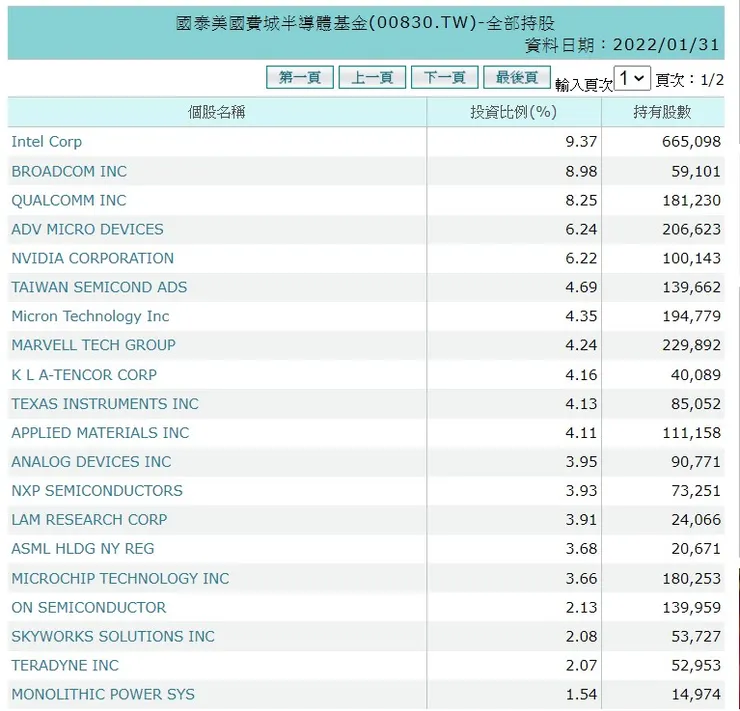Select the 40,089 shares value
Image resolution: width=740 pixels, height=711 pixels.
[x=696, y=375]
